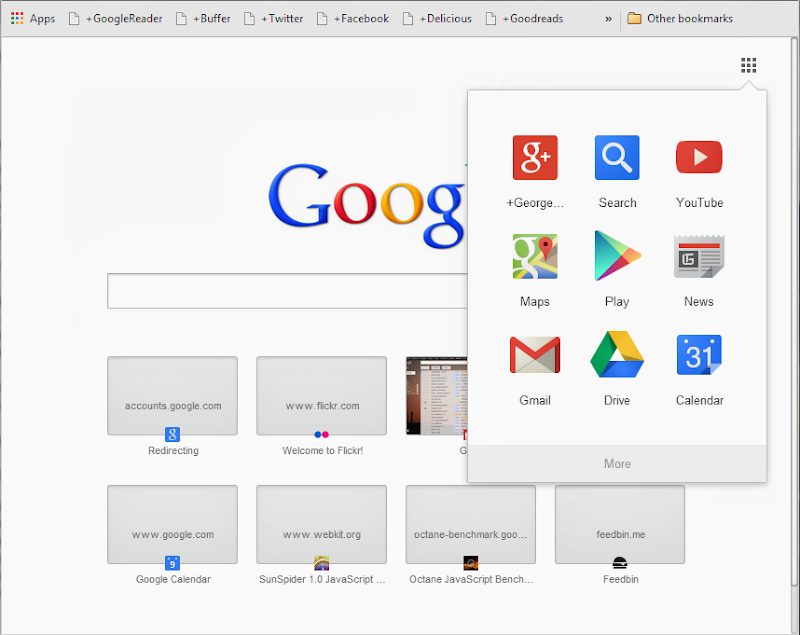Open the Gmail inbox screenshot thumbnail
800x635 pixels.
pos(437,396)
